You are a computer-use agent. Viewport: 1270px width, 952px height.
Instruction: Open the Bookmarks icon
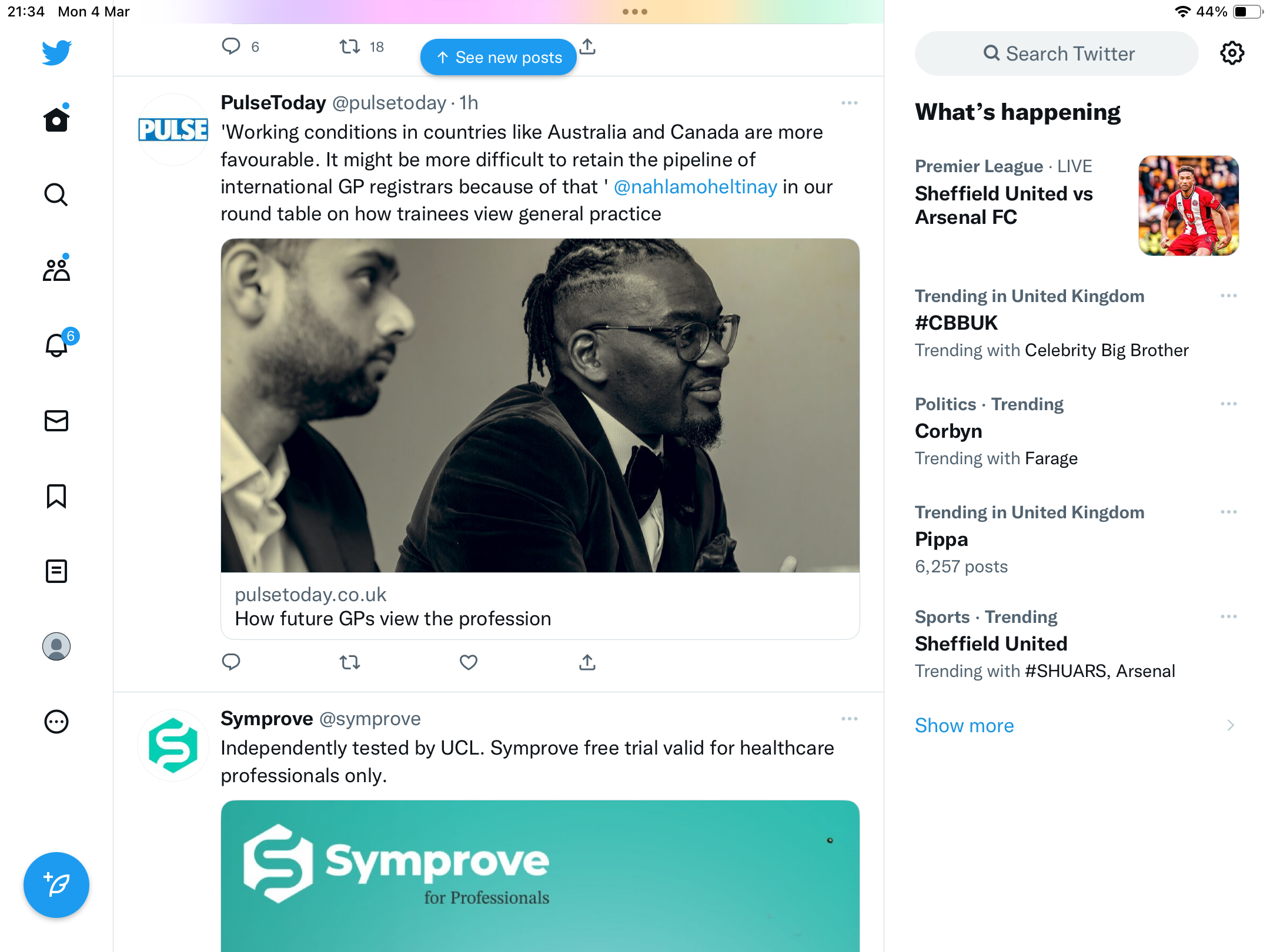[56, 496]
